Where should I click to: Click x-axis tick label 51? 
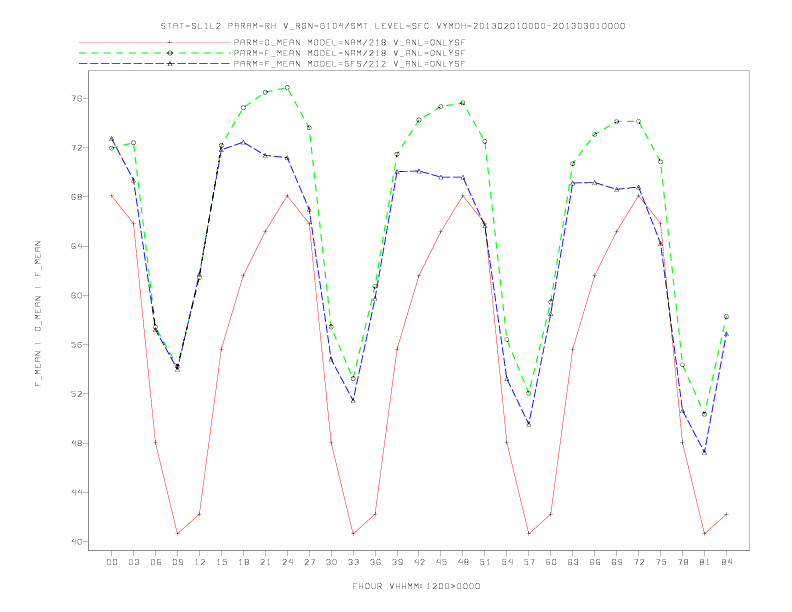485,562
